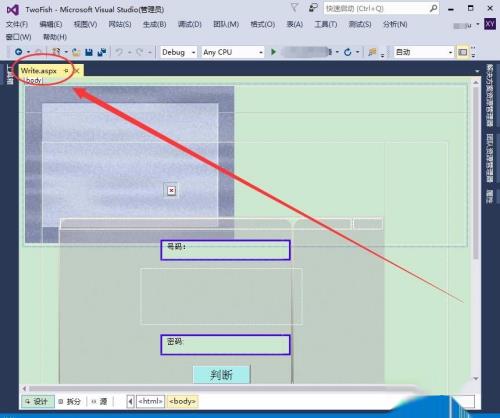500x418 pixels.
Task: Click the Navigate Backward toolbar icon
Action: (x=19, y=52)
